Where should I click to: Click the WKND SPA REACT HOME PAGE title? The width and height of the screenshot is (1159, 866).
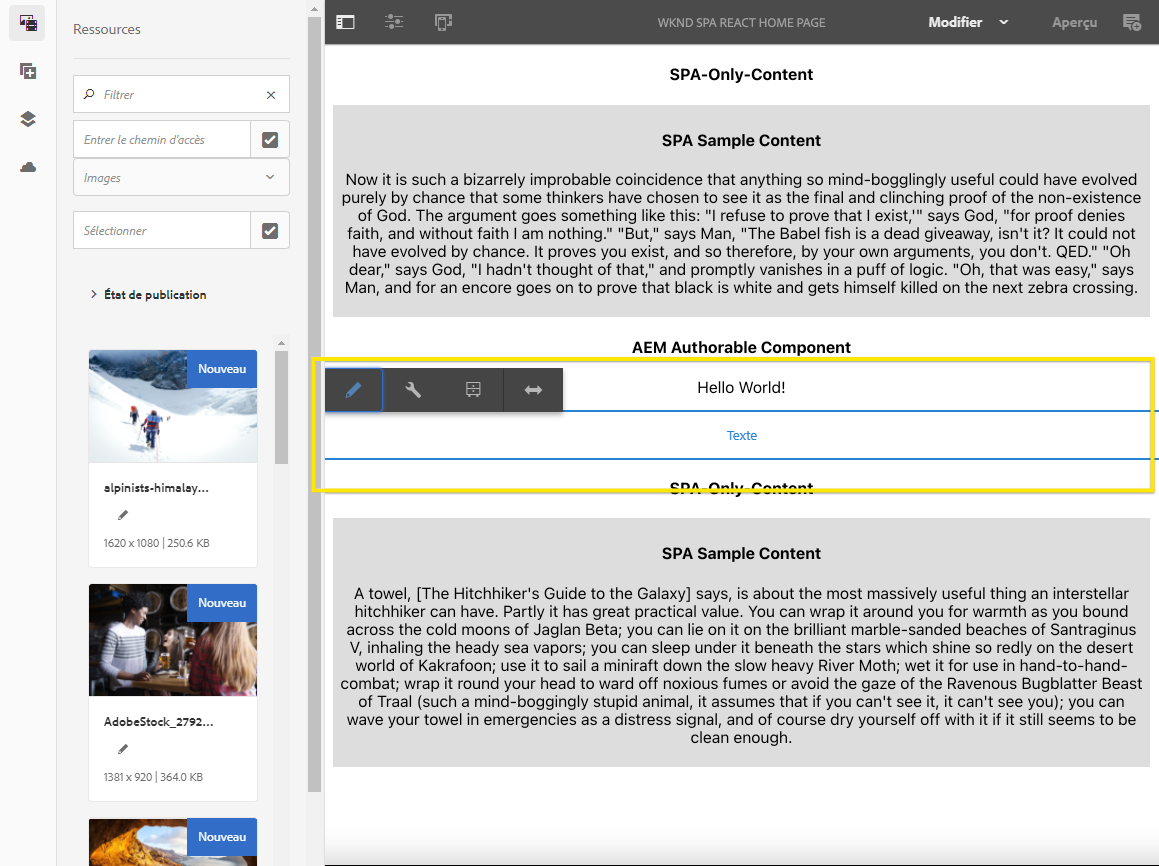point(741,23)
